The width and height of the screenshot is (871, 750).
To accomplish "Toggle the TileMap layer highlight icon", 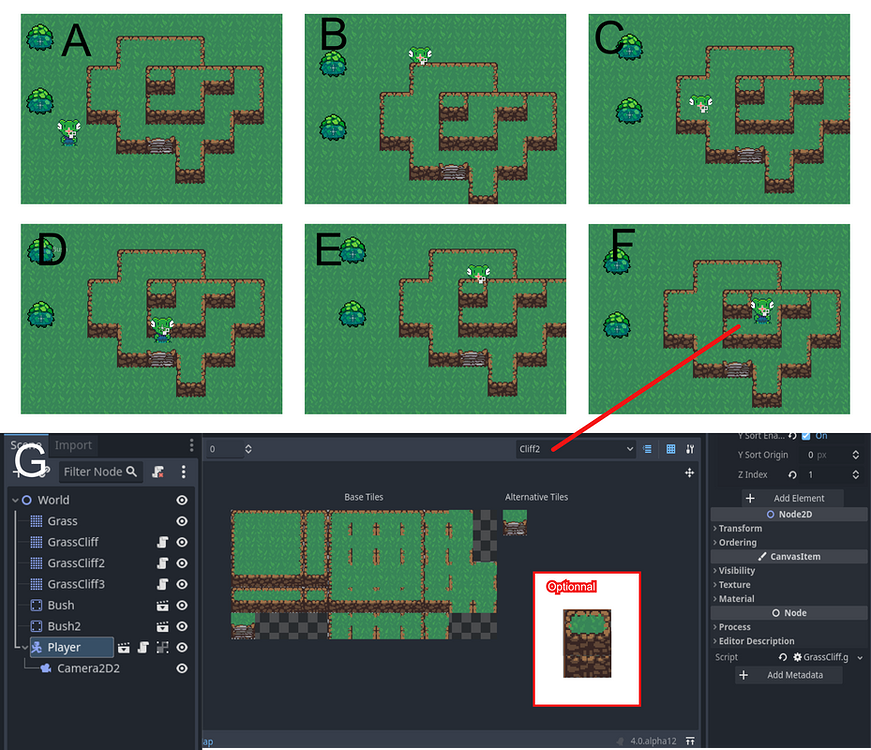I will tap(647, 449).
